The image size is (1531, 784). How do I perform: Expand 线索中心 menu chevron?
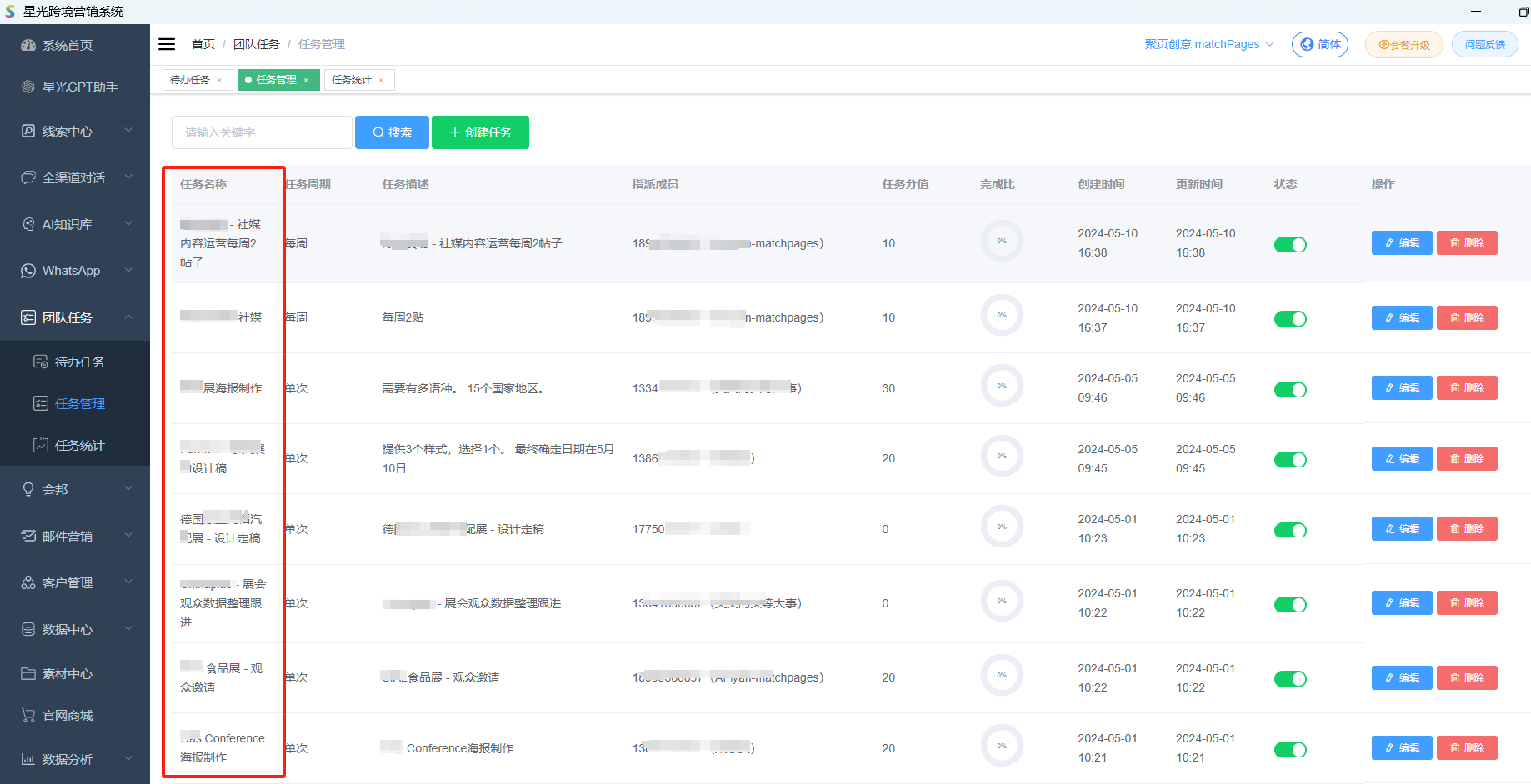(x=128, y=131)
